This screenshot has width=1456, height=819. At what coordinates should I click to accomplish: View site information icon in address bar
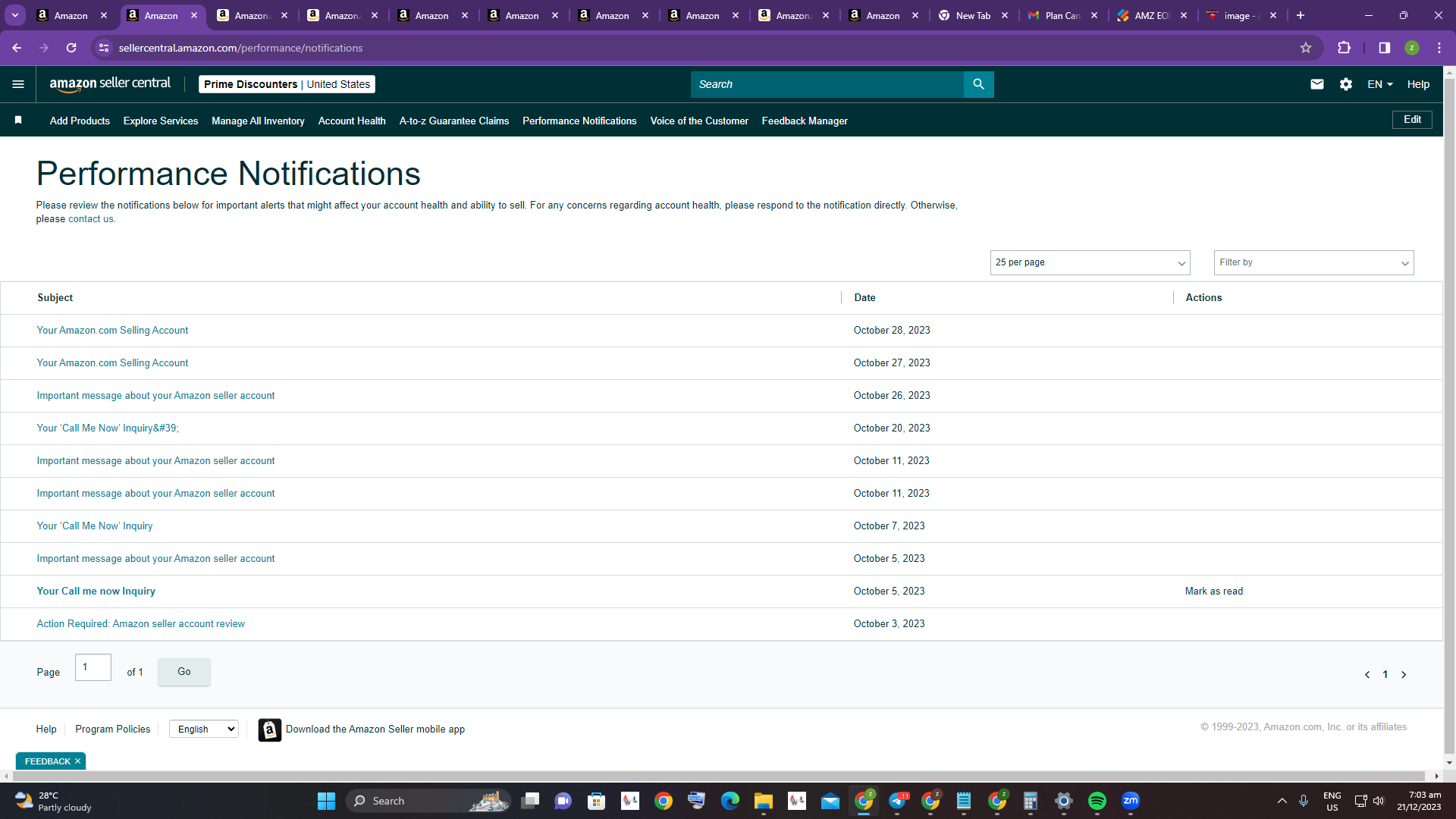pos(104,48)
